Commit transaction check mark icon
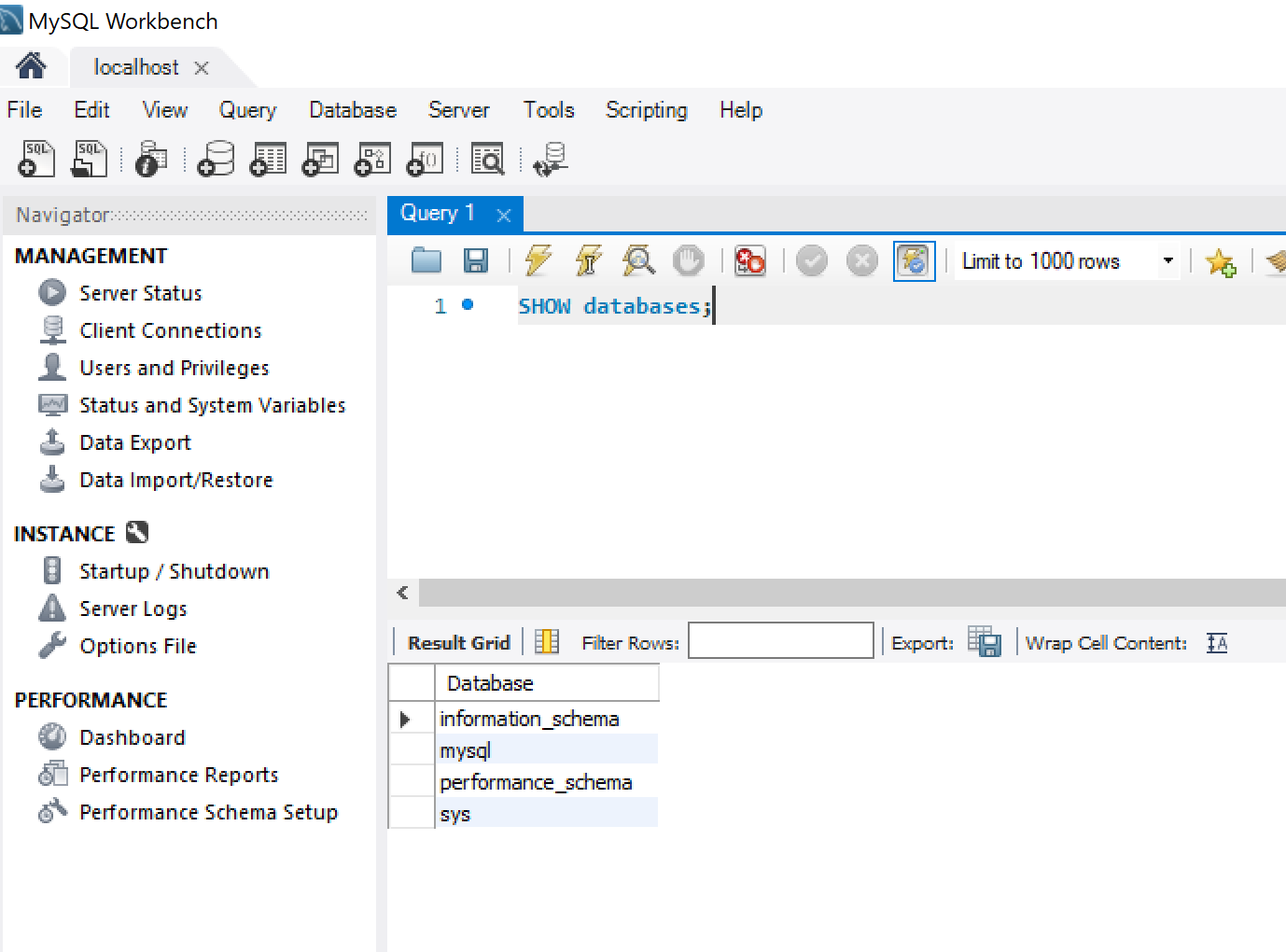The width and height of the screenshot is (1286, 952). click(812, 260)
